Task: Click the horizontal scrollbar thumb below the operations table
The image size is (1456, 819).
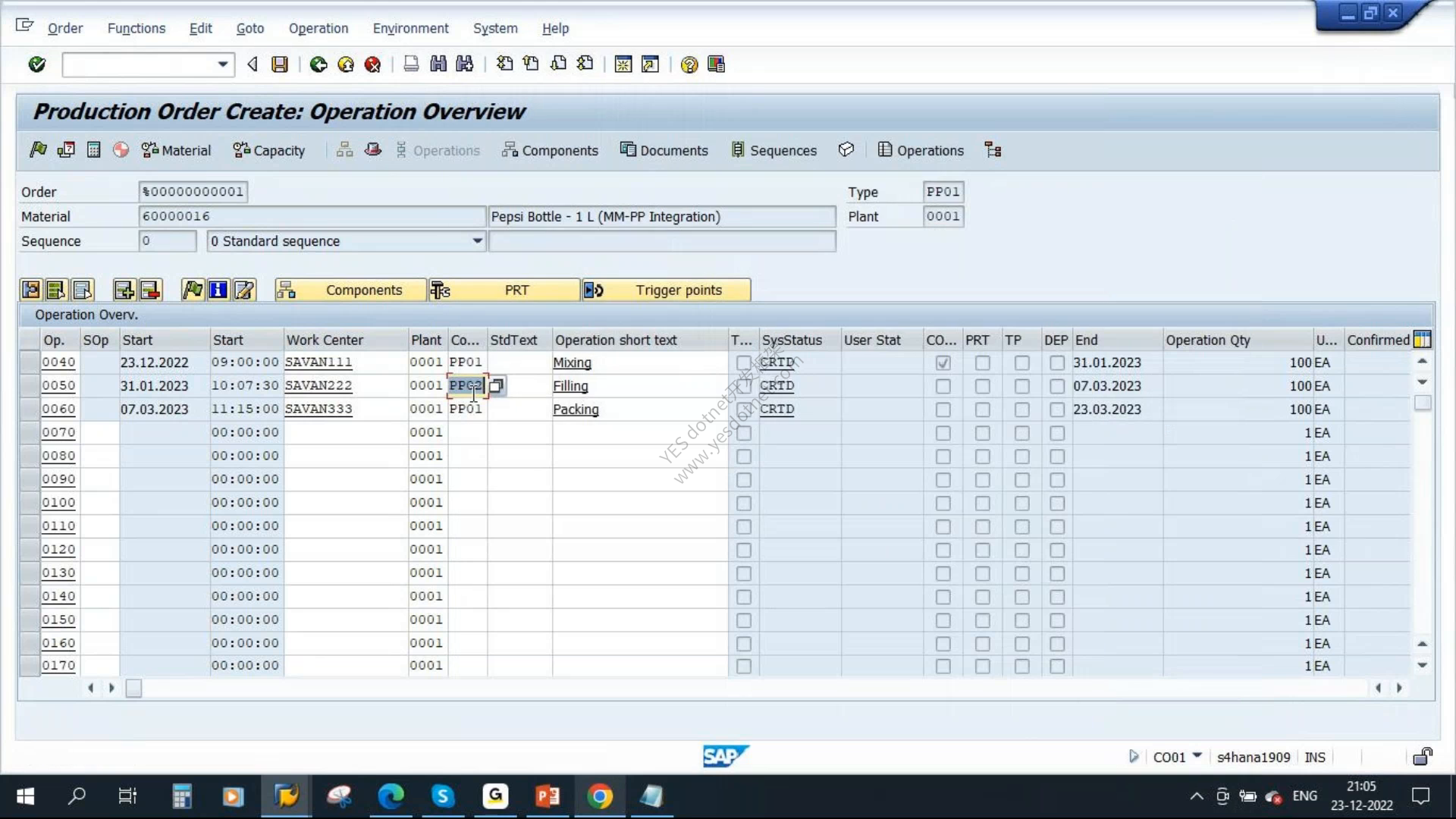Action: click(x=133, y=689)
